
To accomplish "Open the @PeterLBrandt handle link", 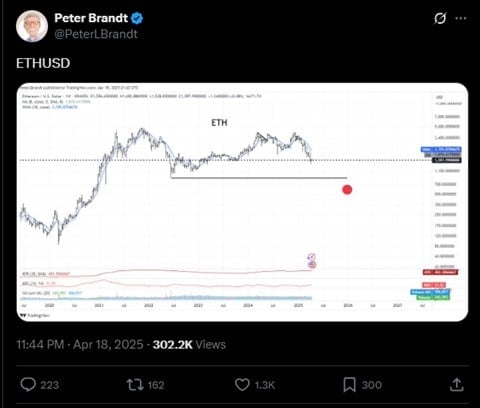I will [96, 34].
